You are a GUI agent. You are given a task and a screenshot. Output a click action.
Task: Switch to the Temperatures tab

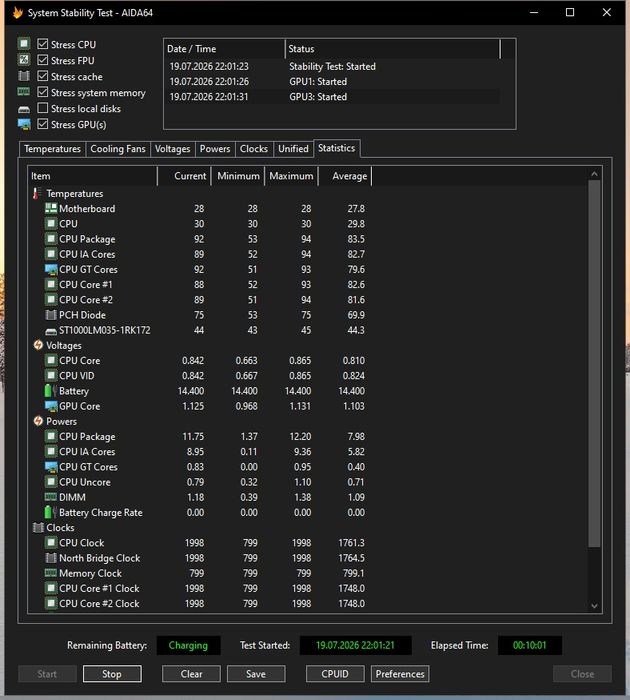click(x=52, y=149)
